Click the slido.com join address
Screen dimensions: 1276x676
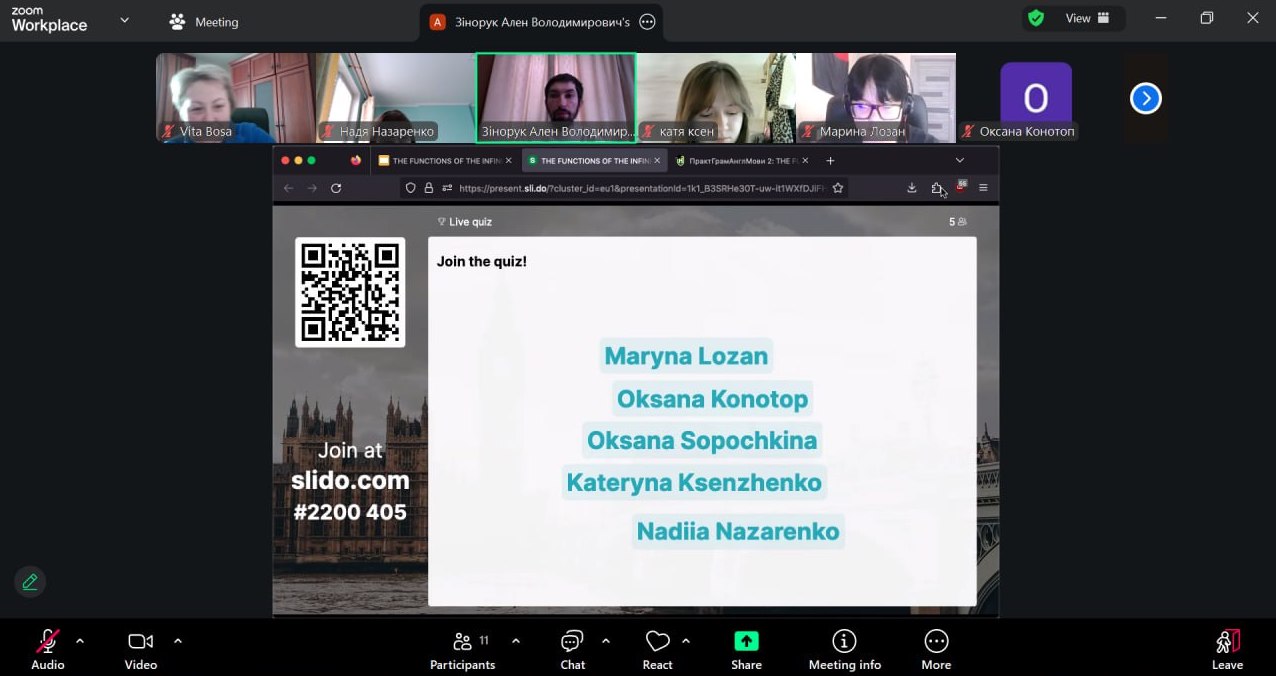tap(350, 481)
